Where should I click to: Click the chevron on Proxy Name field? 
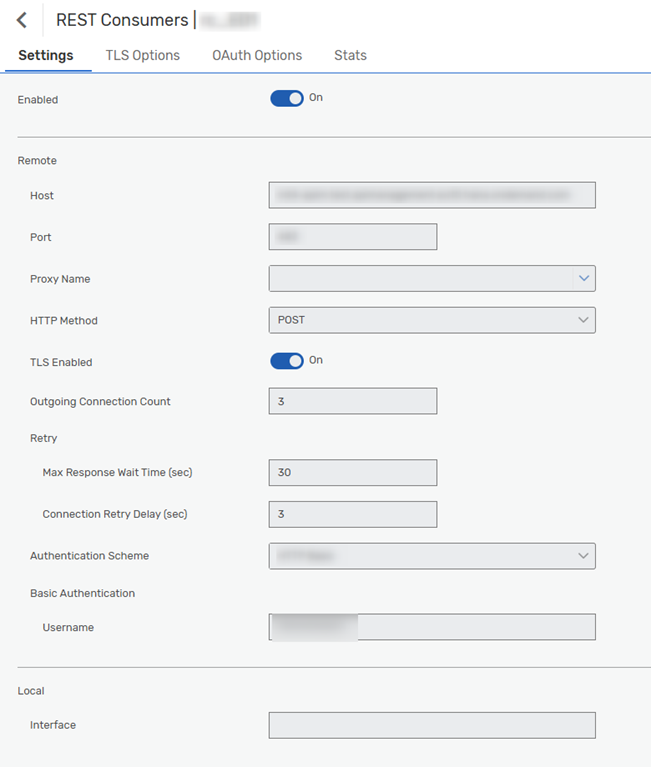click(584, 278)
